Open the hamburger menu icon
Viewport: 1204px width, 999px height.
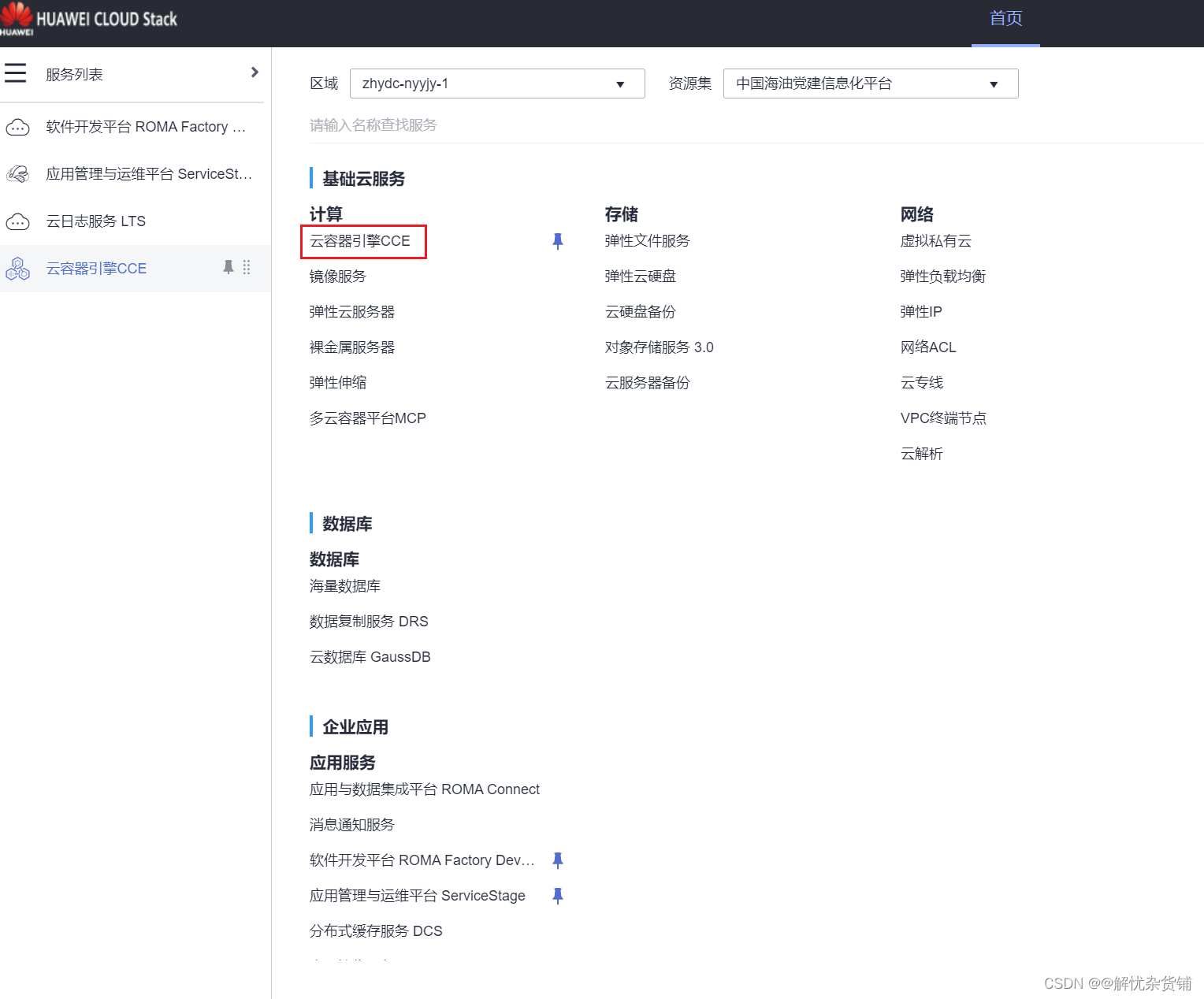tap(15, 73)
